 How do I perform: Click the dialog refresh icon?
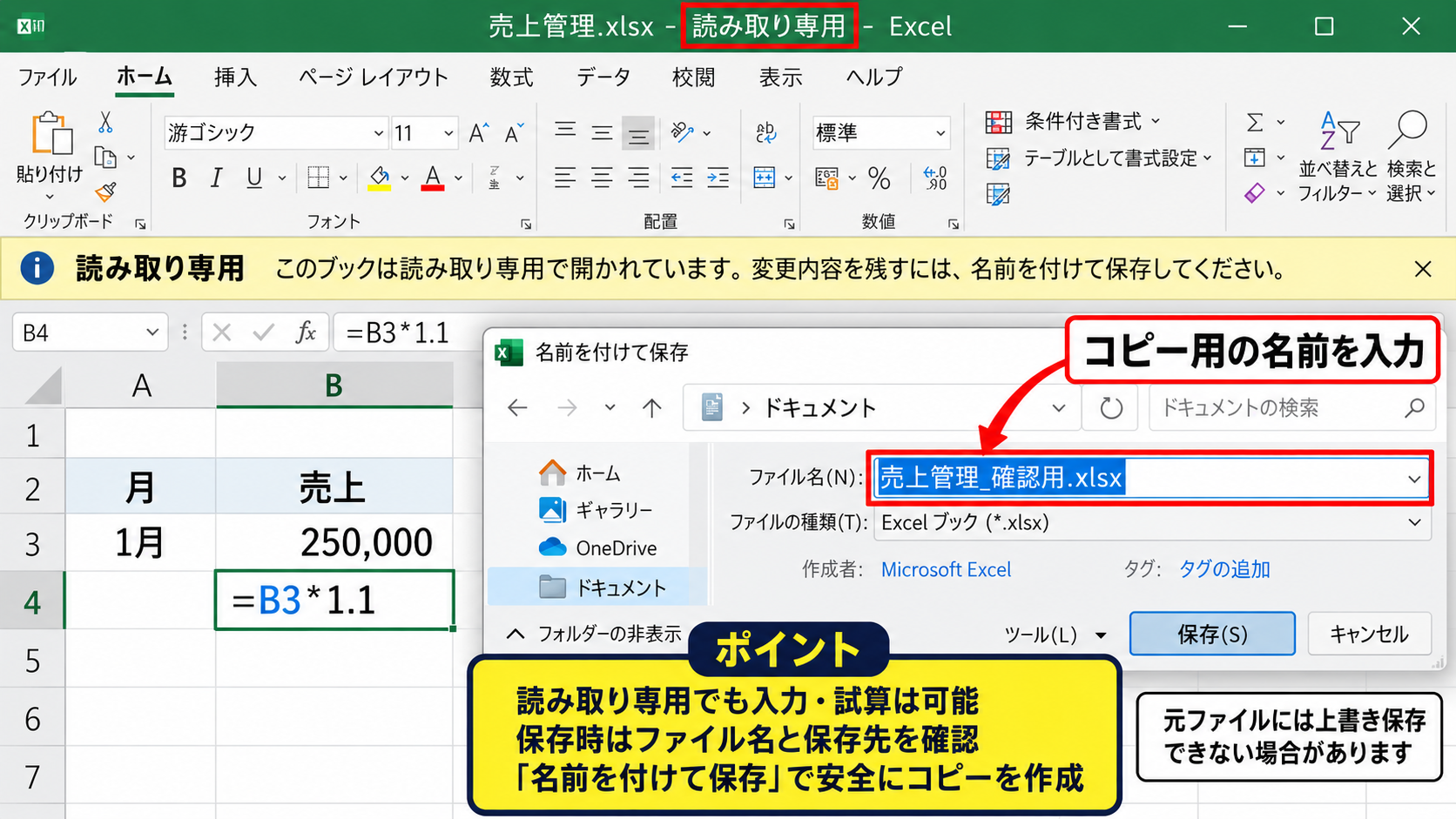tap(1110, 407)
